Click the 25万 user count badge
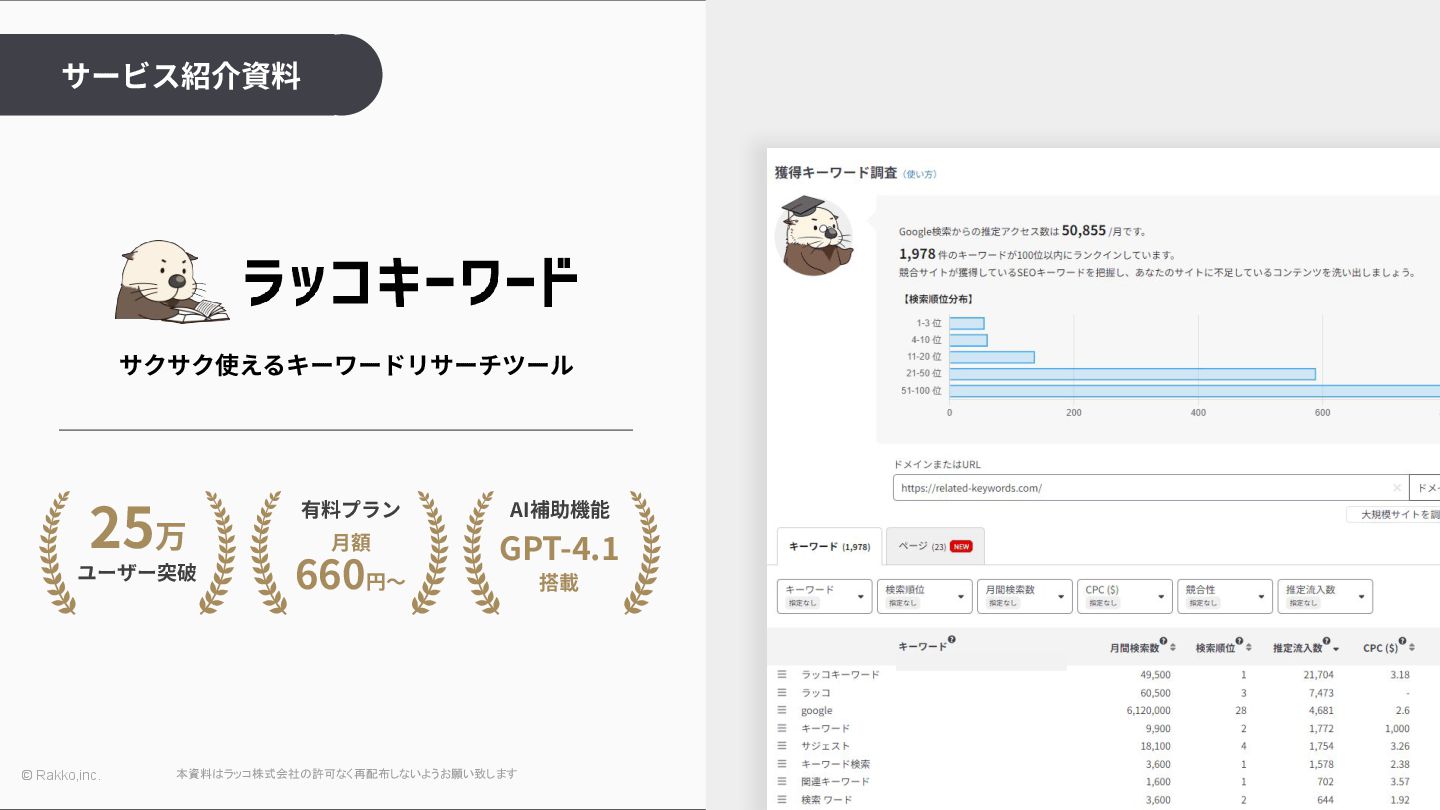The width and height of the screenshot is (1440, 810). click(138, 530)
